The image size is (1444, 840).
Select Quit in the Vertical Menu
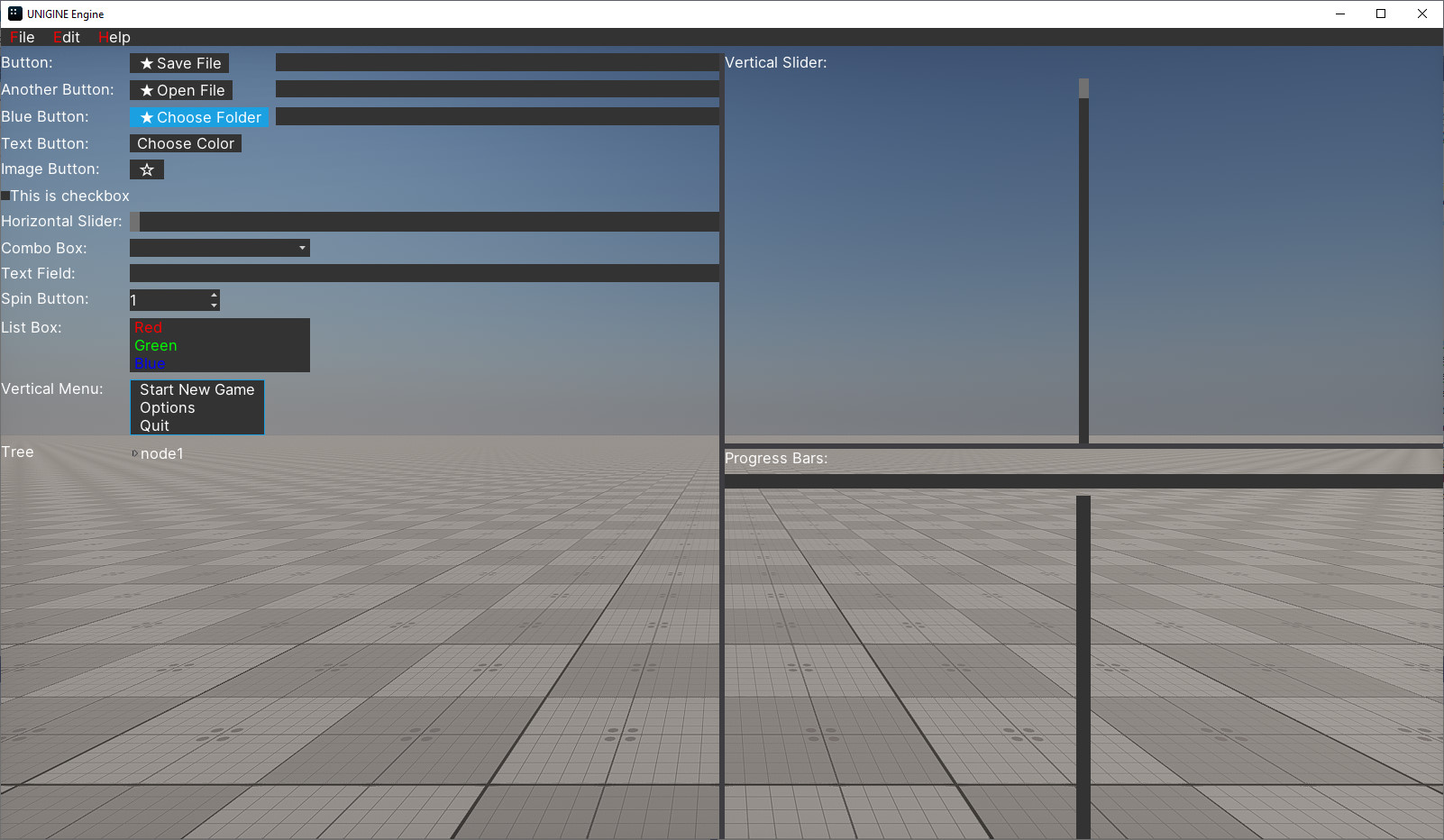click(x=154, y=425)
